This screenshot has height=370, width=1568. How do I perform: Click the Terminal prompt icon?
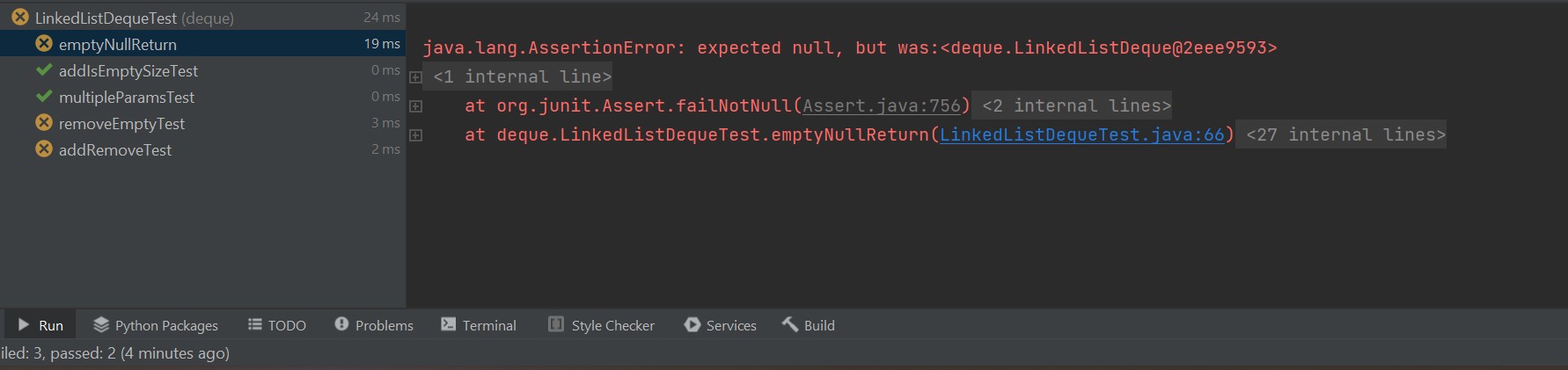pyautogui.click(x=449, y=324)
